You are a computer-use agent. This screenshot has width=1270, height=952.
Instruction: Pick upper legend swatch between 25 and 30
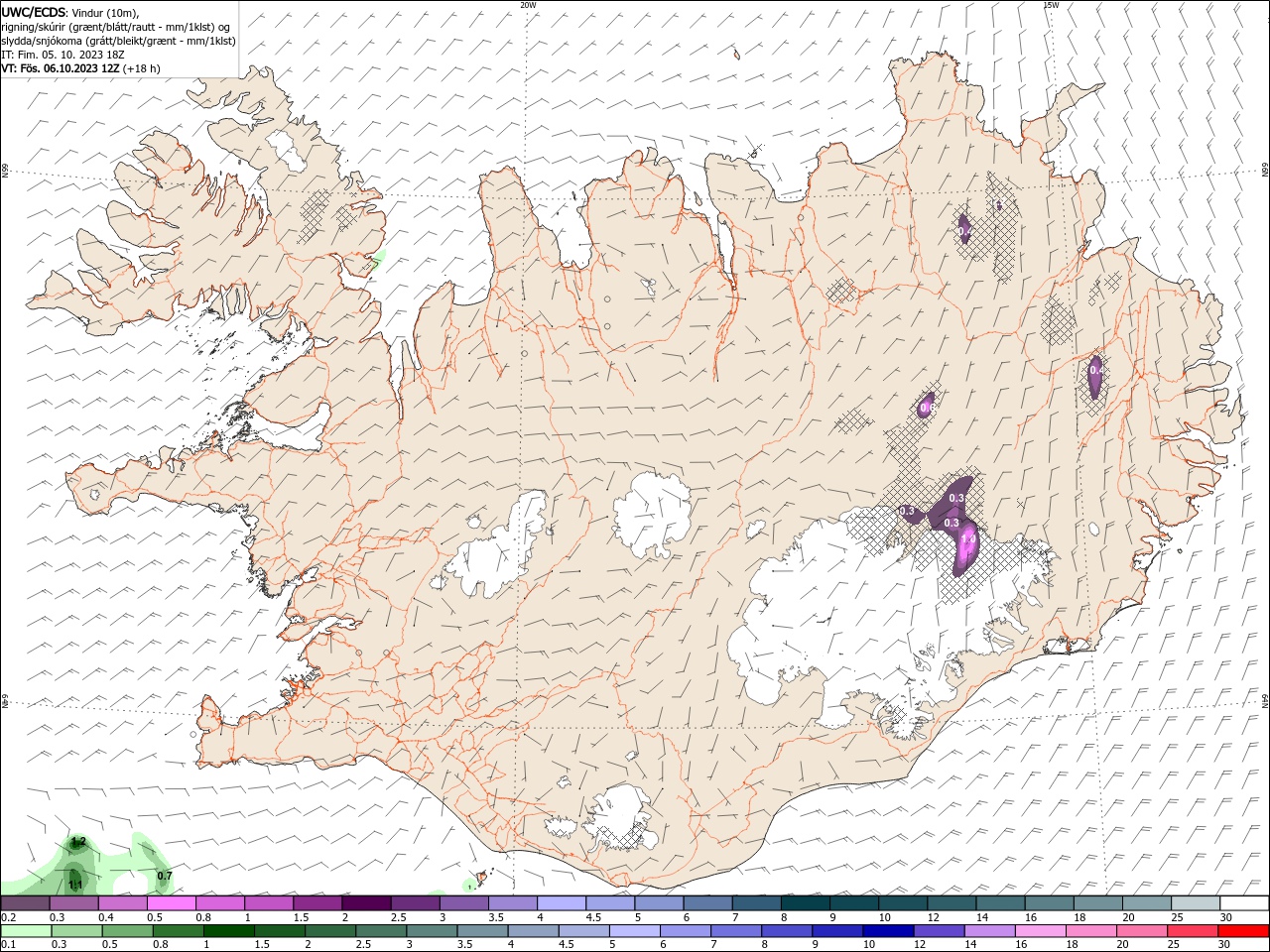coord(1196,902)
